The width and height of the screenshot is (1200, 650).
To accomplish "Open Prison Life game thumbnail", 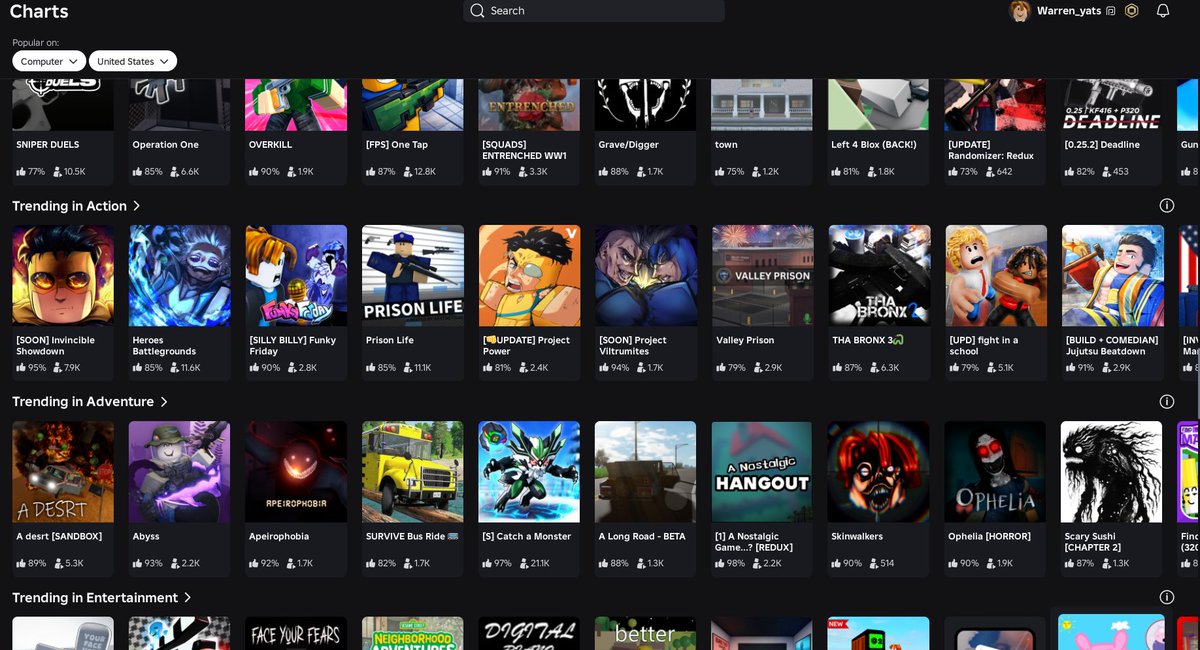I will (413, 275).
